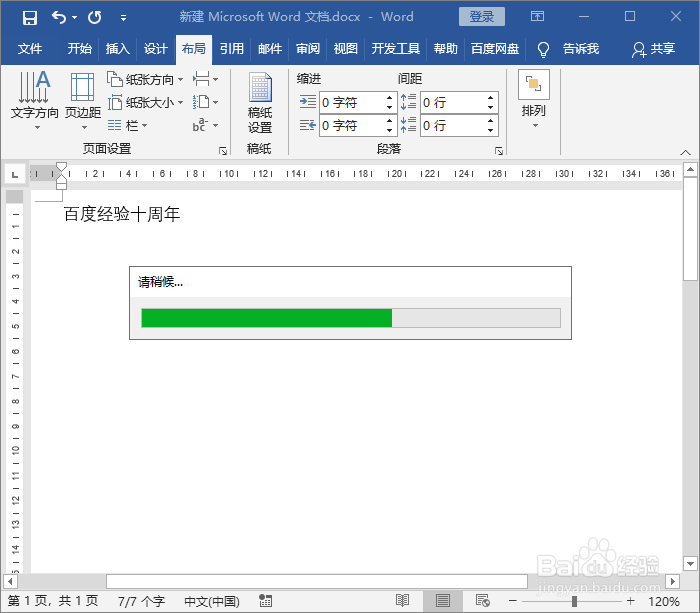
Task: Click the 登录 sign-in button
Action: (x=482, y=17)
